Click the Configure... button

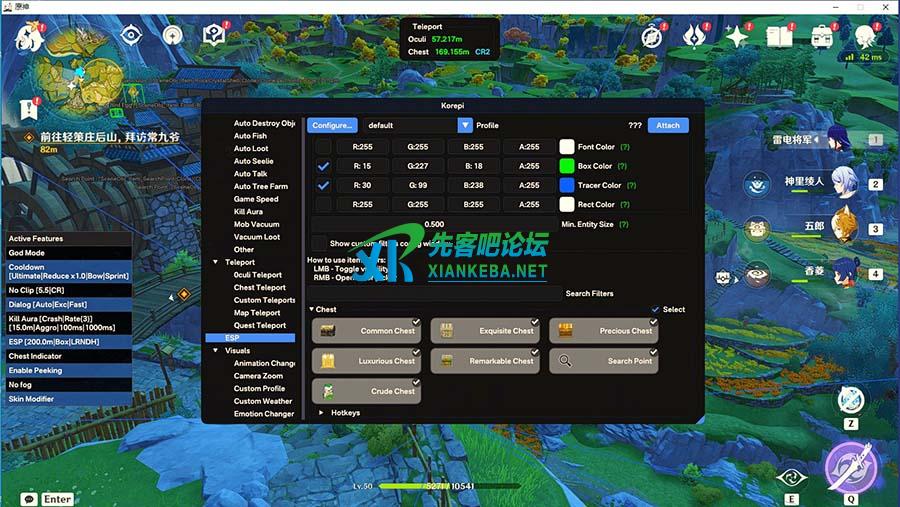click(x=332, y=125)
